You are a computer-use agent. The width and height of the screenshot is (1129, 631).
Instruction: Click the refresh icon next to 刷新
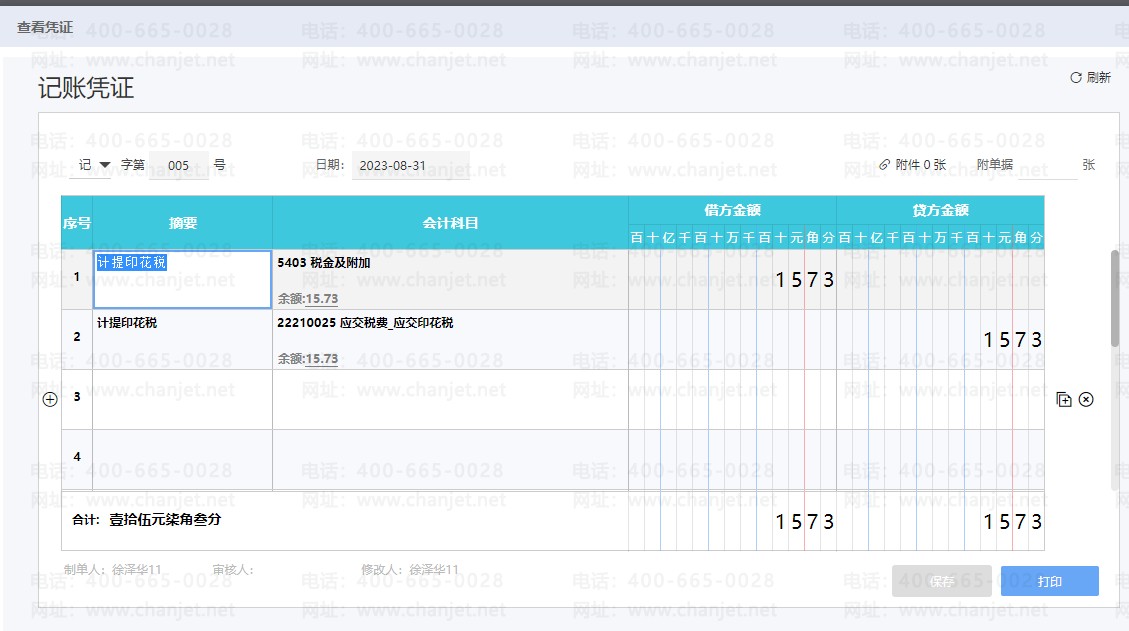tap(1076, 78)
